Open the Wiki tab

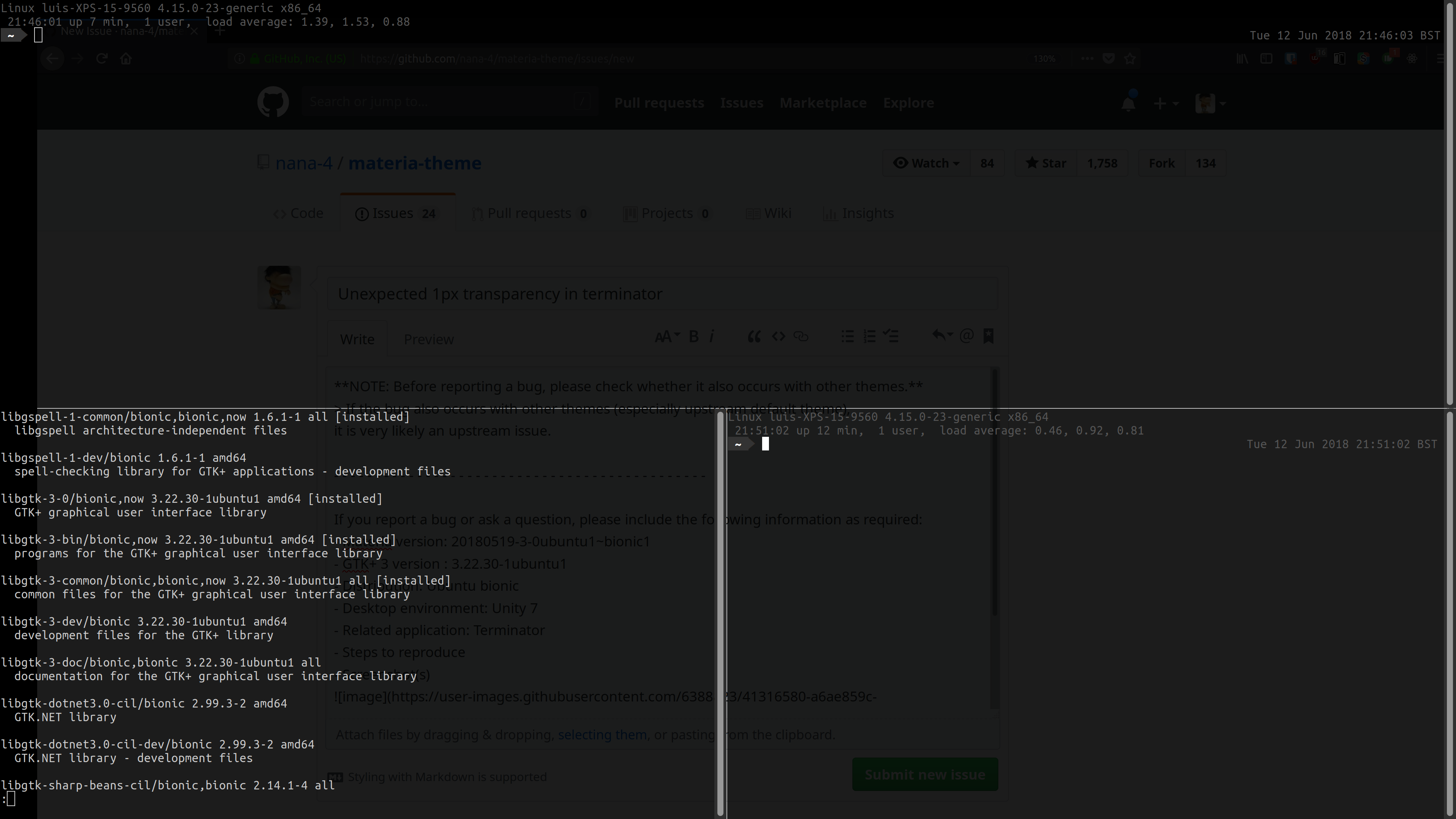[x=769, y=213]
